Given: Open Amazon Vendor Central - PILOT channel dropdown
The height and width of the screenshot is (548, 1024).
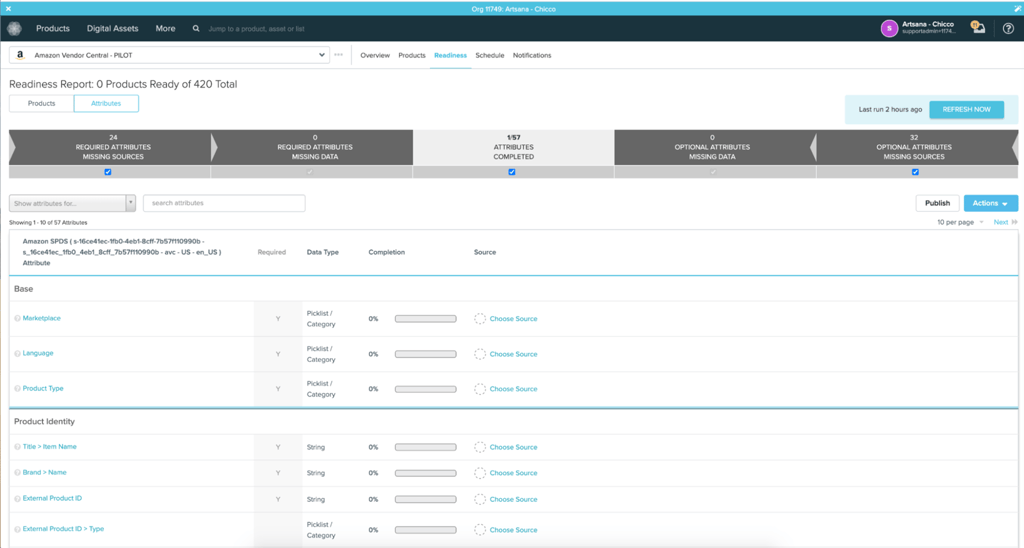Looking at the screenshot, I should 169,55.
